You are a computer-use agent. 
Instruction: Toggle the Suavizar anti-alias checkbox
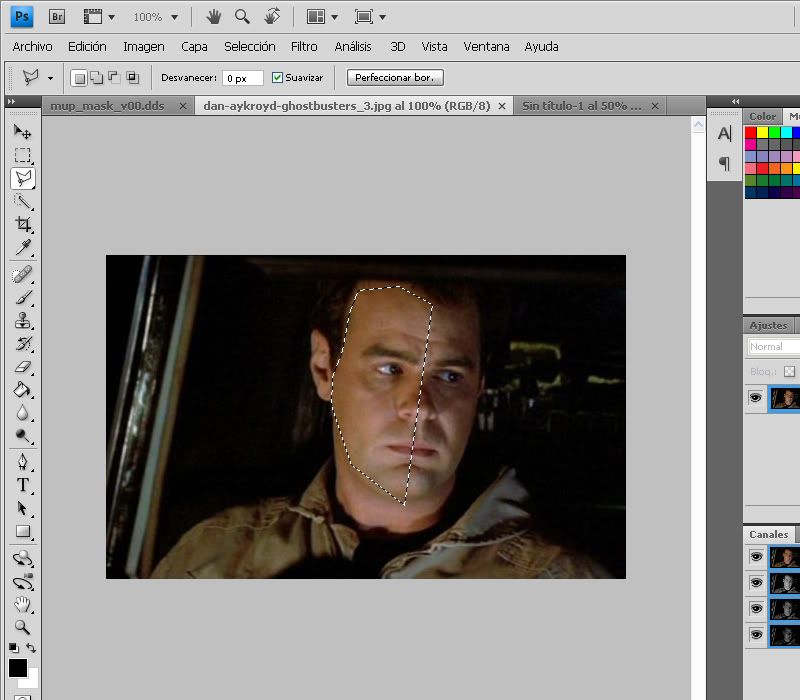tap(277, 78)
